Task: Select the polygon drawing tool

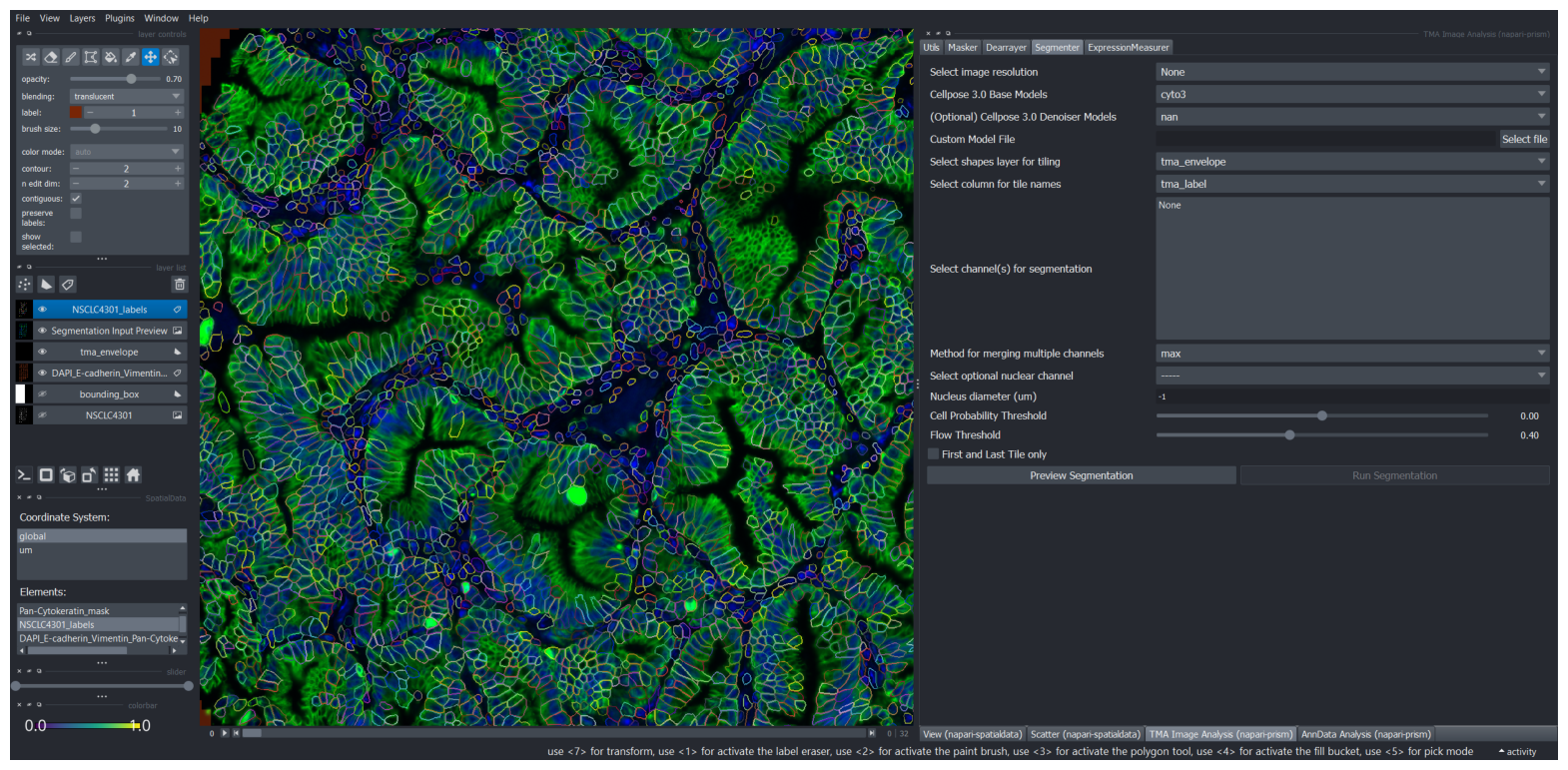Action: pyautogui.click(x=91, y=57)
